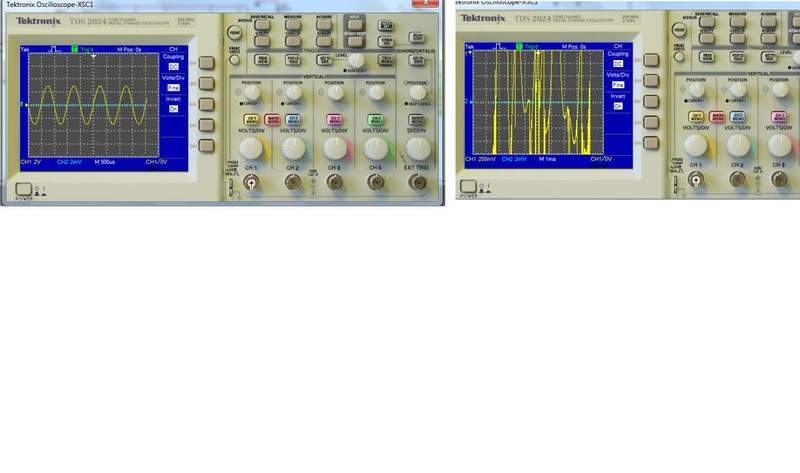The width and height of the screenshot is (800, 473).
Task: Open SAVE/RECALL menu on left oscilloscope
Action: [262, 22]
